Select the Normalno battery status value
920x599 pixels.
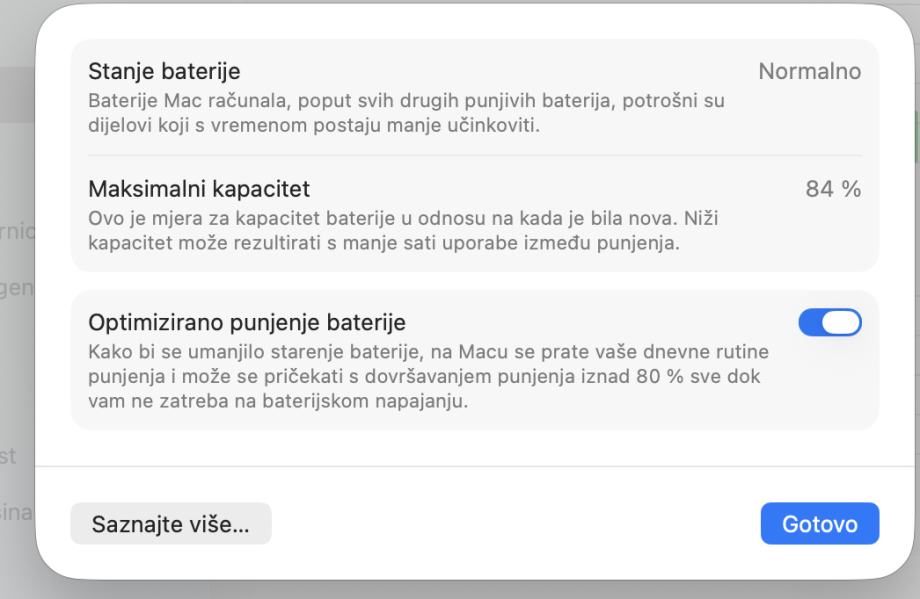(809, 72)
